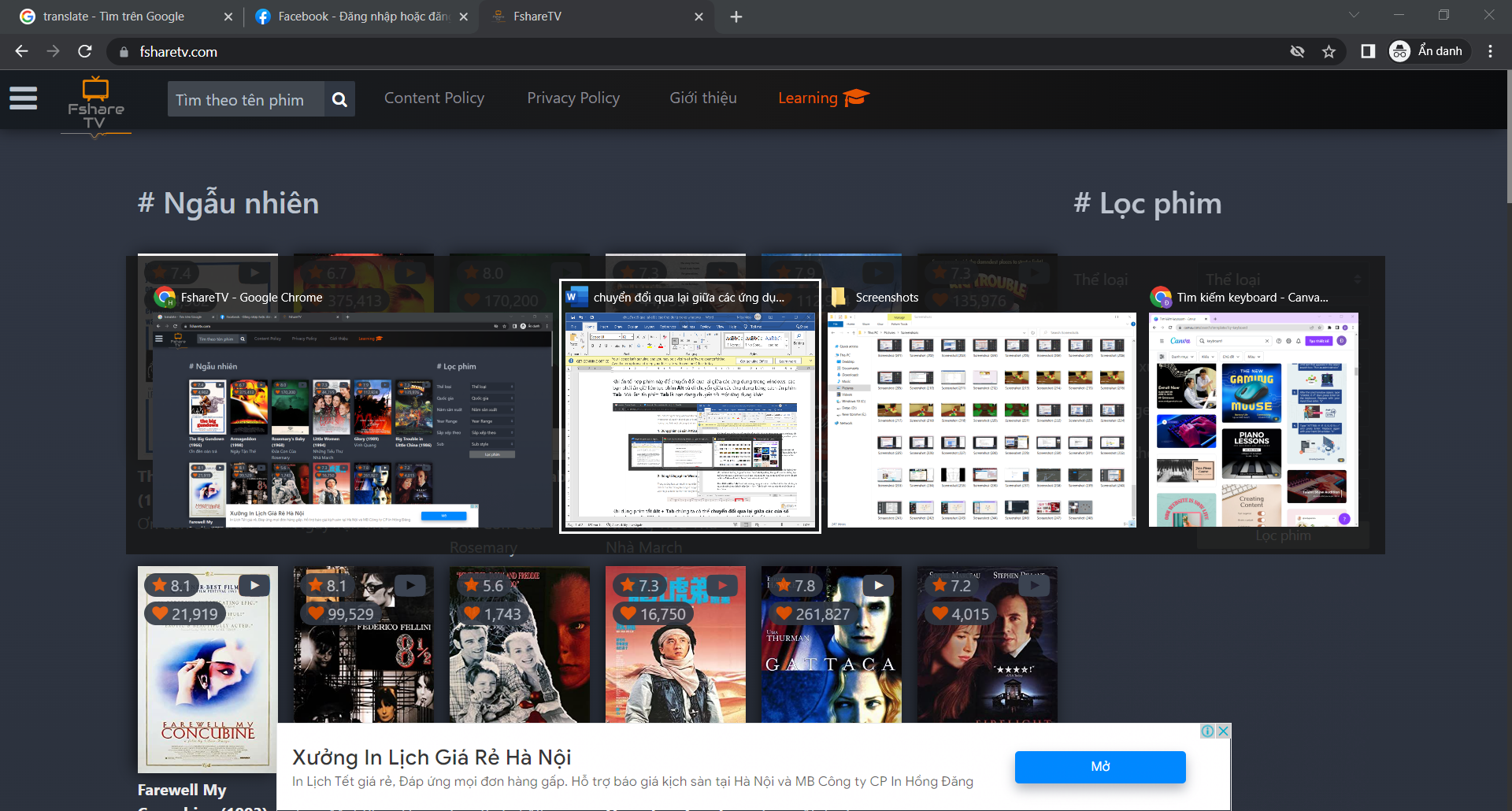Click the Chrome icon of FshareTV switcher entry
This screenshot has height=811, width=1512.
pyautogui.click(x=165, y=297)
